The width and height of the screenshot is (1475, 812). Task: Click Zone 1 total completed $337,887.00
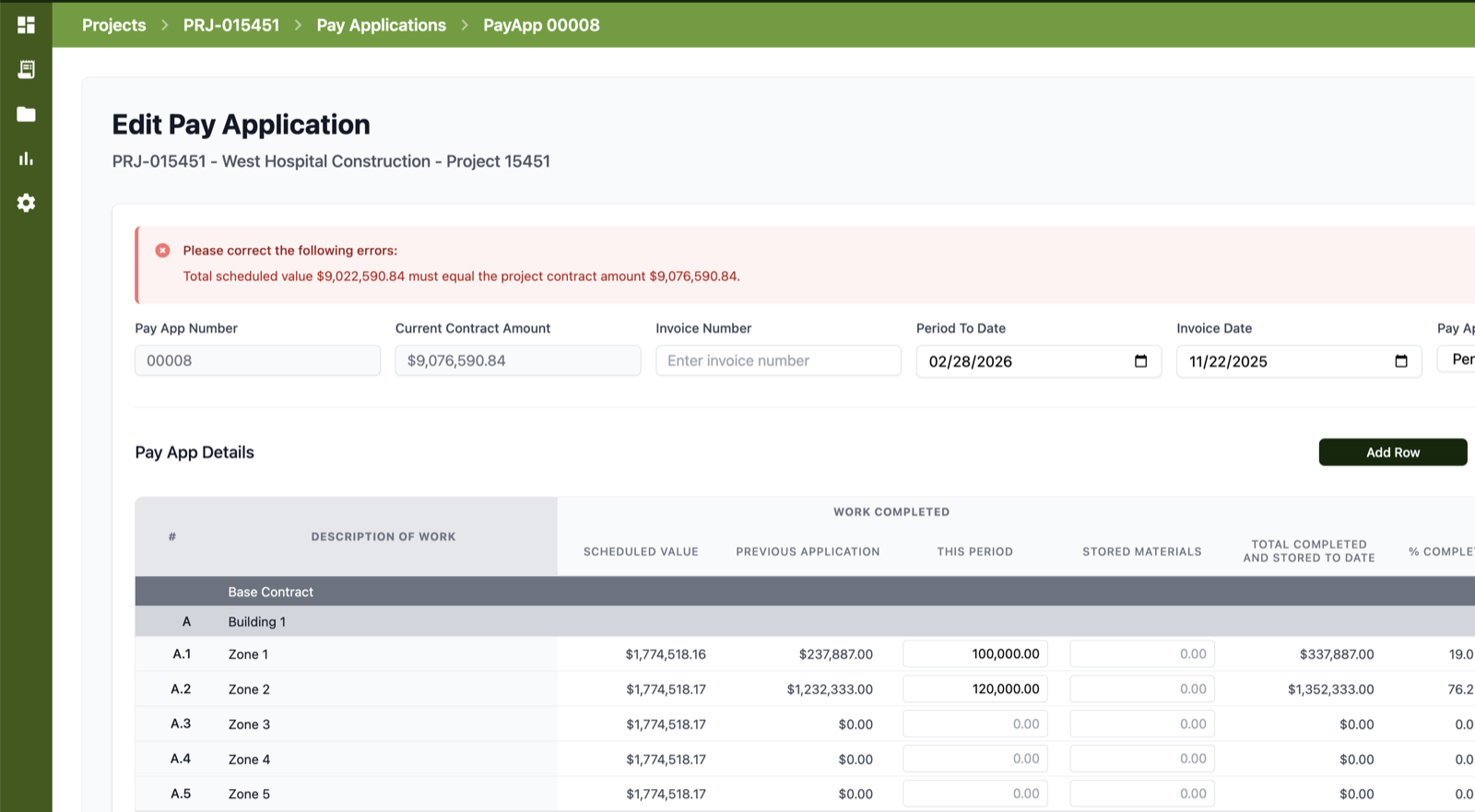coord(1337,654)
